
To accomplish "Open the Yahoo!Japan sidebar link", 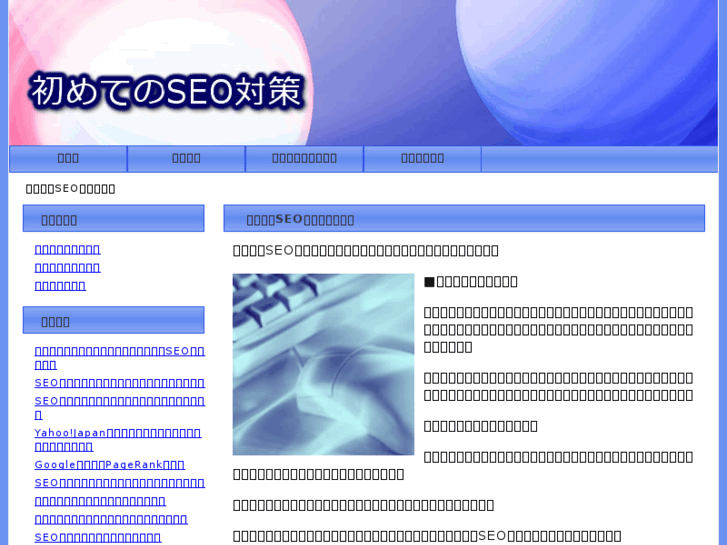I will (118, 440).
